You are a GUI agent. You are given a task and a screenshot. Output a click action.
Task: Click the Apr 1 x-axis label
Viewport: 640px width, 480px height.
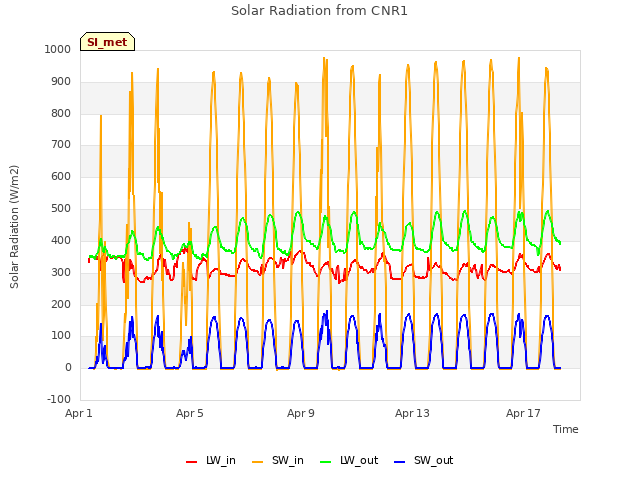[x=79, y=413]
